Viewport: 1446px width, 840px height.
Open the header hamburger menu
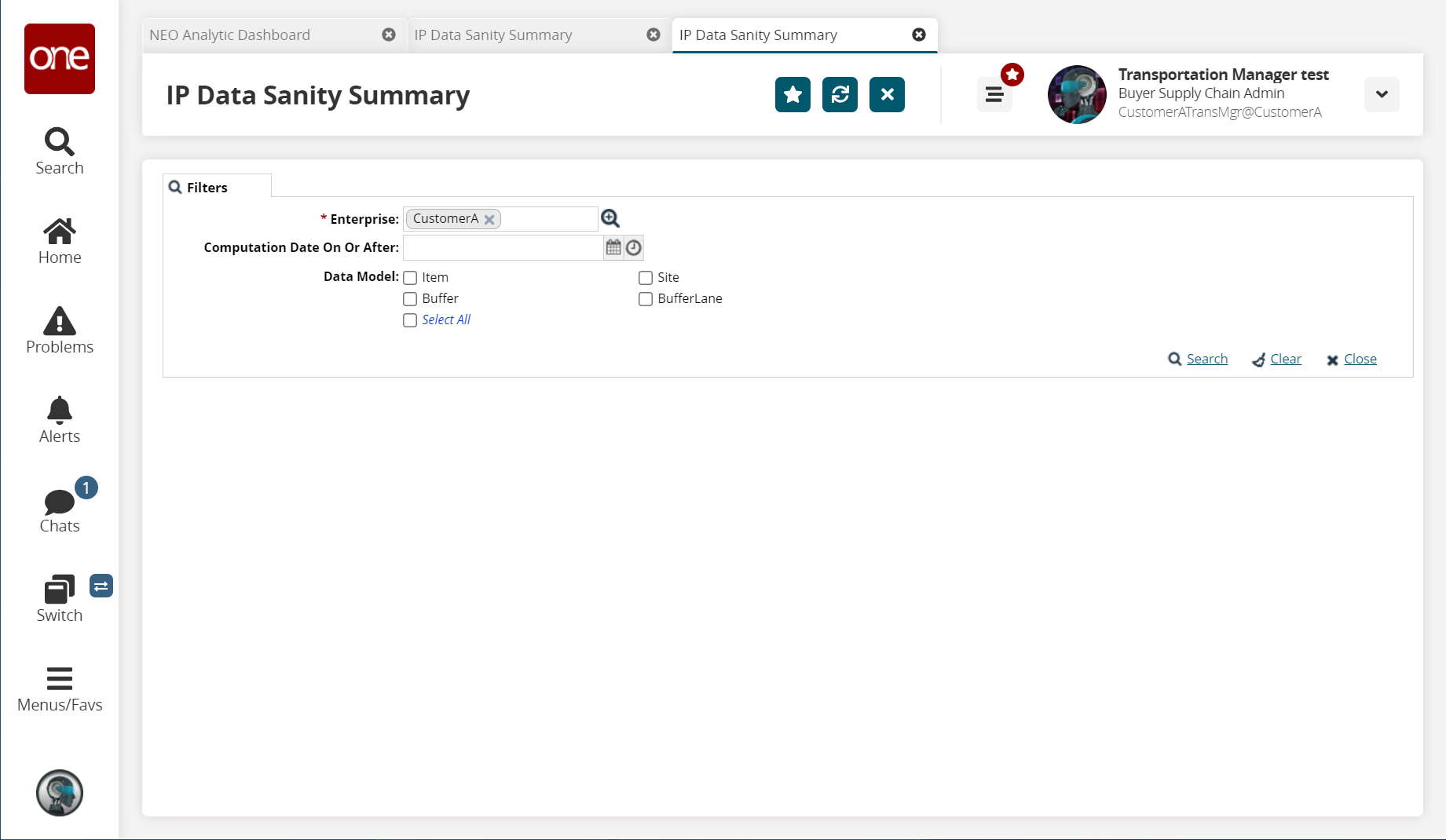pos(994,95)
